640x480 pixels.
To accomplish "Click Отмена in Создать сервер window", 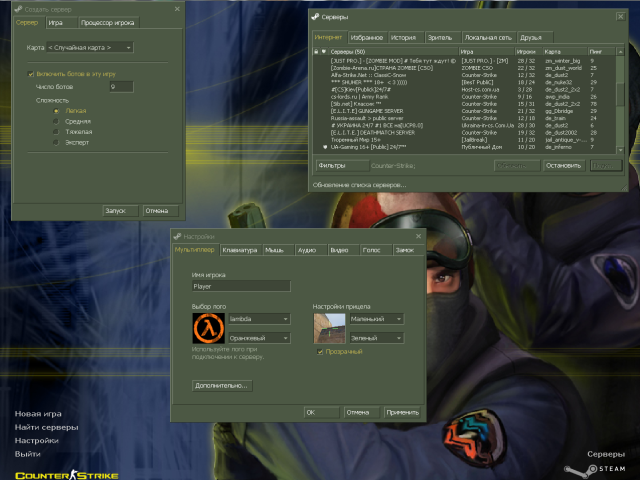I will pos(160,211).
